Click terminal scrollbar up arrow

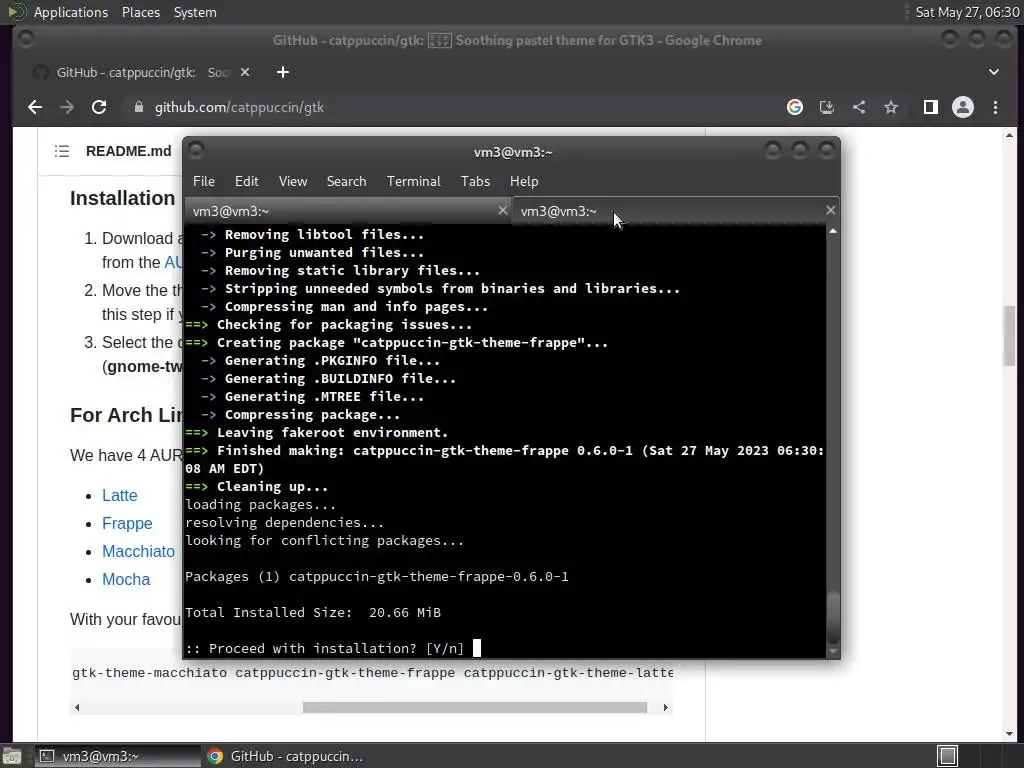833,231
